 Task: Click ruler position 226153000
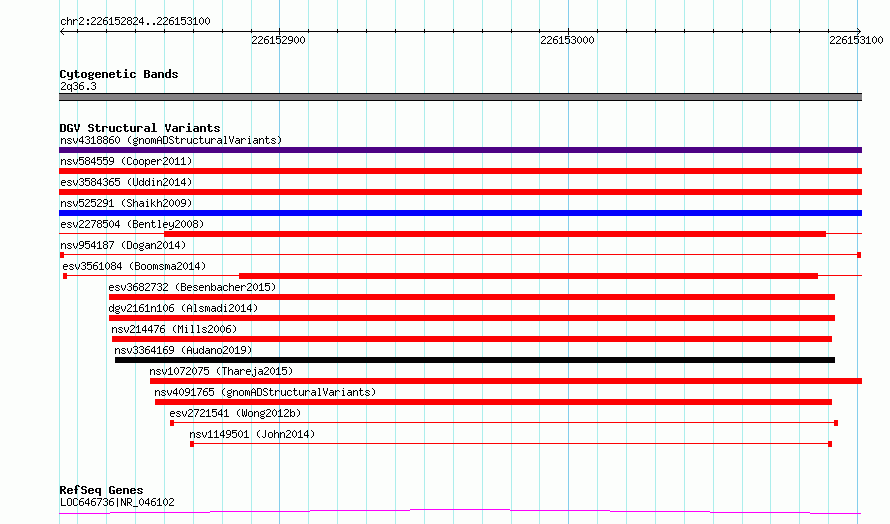(567, 40)
